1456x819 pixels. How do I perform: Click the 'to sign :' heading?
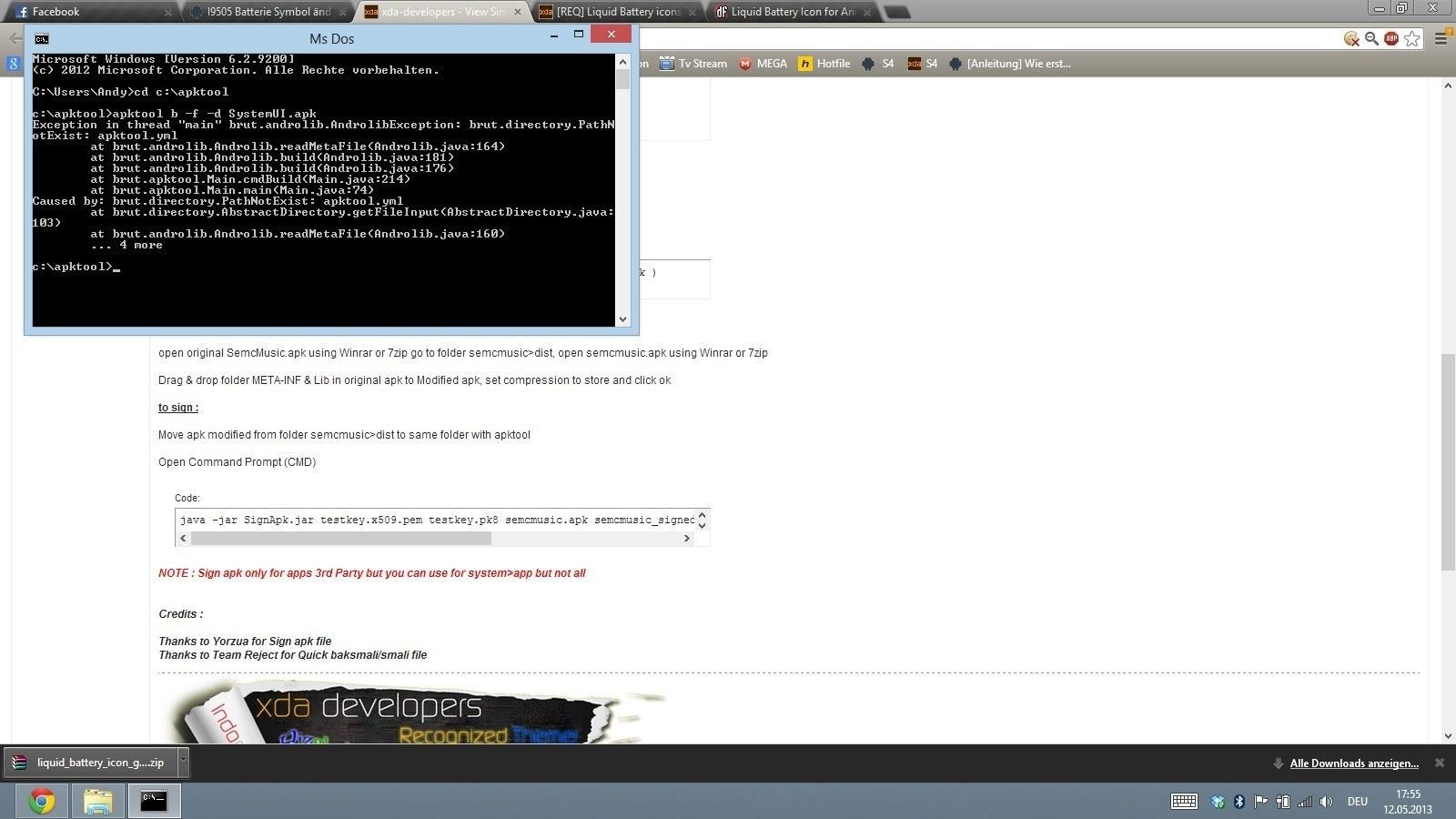178,408
